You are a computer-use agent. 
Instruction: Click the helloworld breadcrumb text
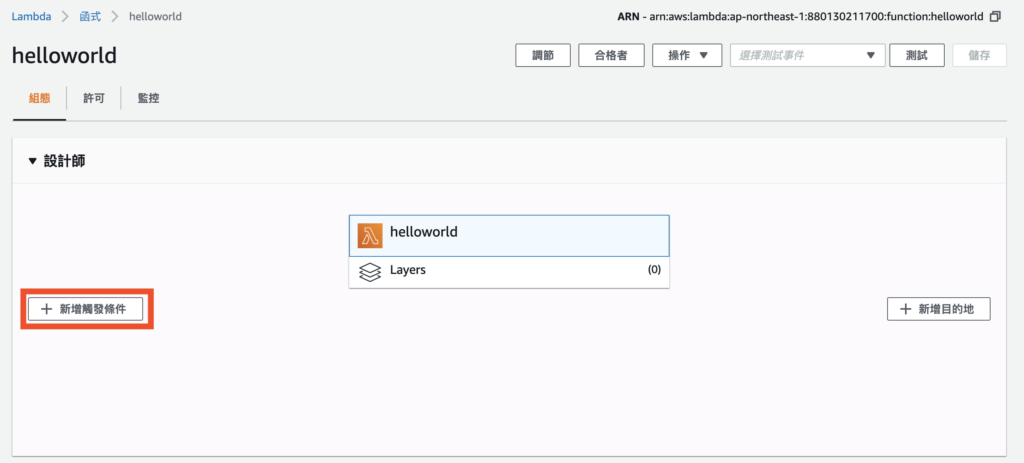pyautogui.click(x=155, y=17)
